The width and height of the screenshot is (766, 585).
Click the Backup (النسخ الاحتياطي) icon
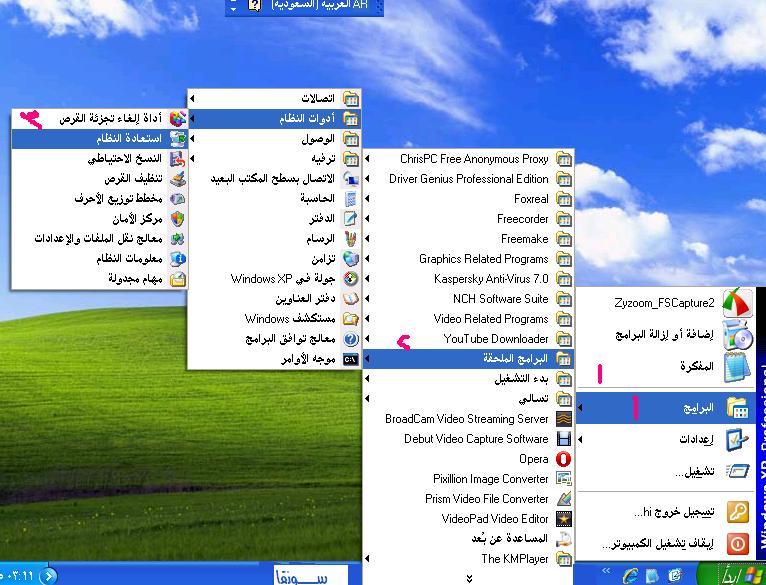(177, 158)
